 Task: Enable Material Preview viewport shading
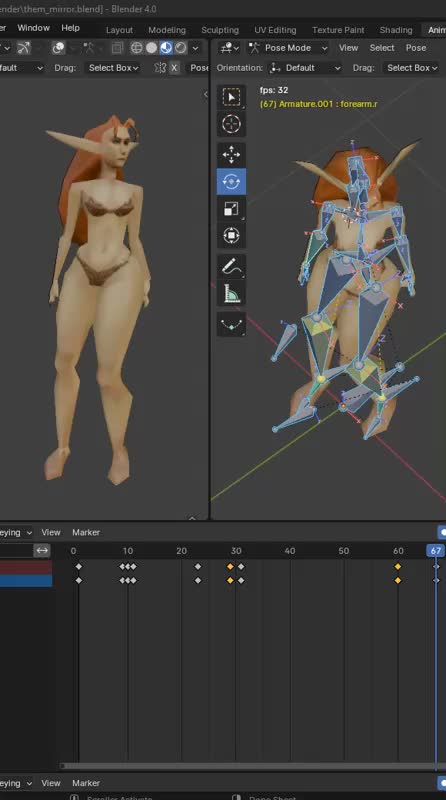pyautogui.click(x=166, y=48)
